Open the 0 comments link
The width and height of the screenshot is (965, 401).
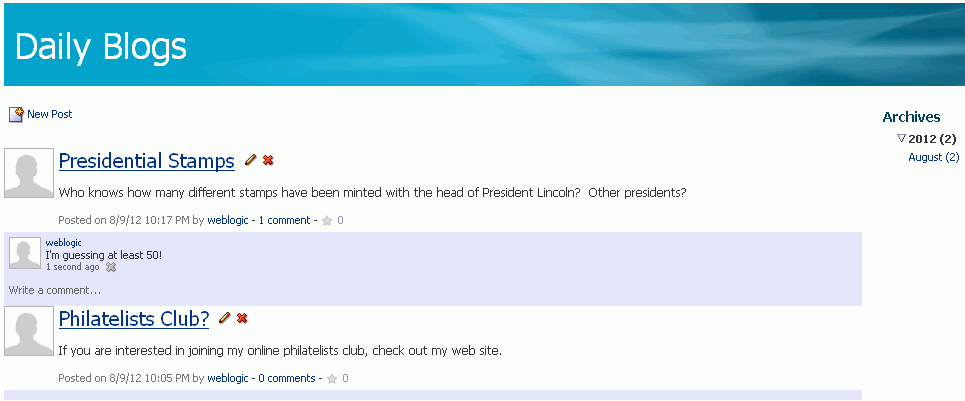pyautogui.click(x=287, y=378)
